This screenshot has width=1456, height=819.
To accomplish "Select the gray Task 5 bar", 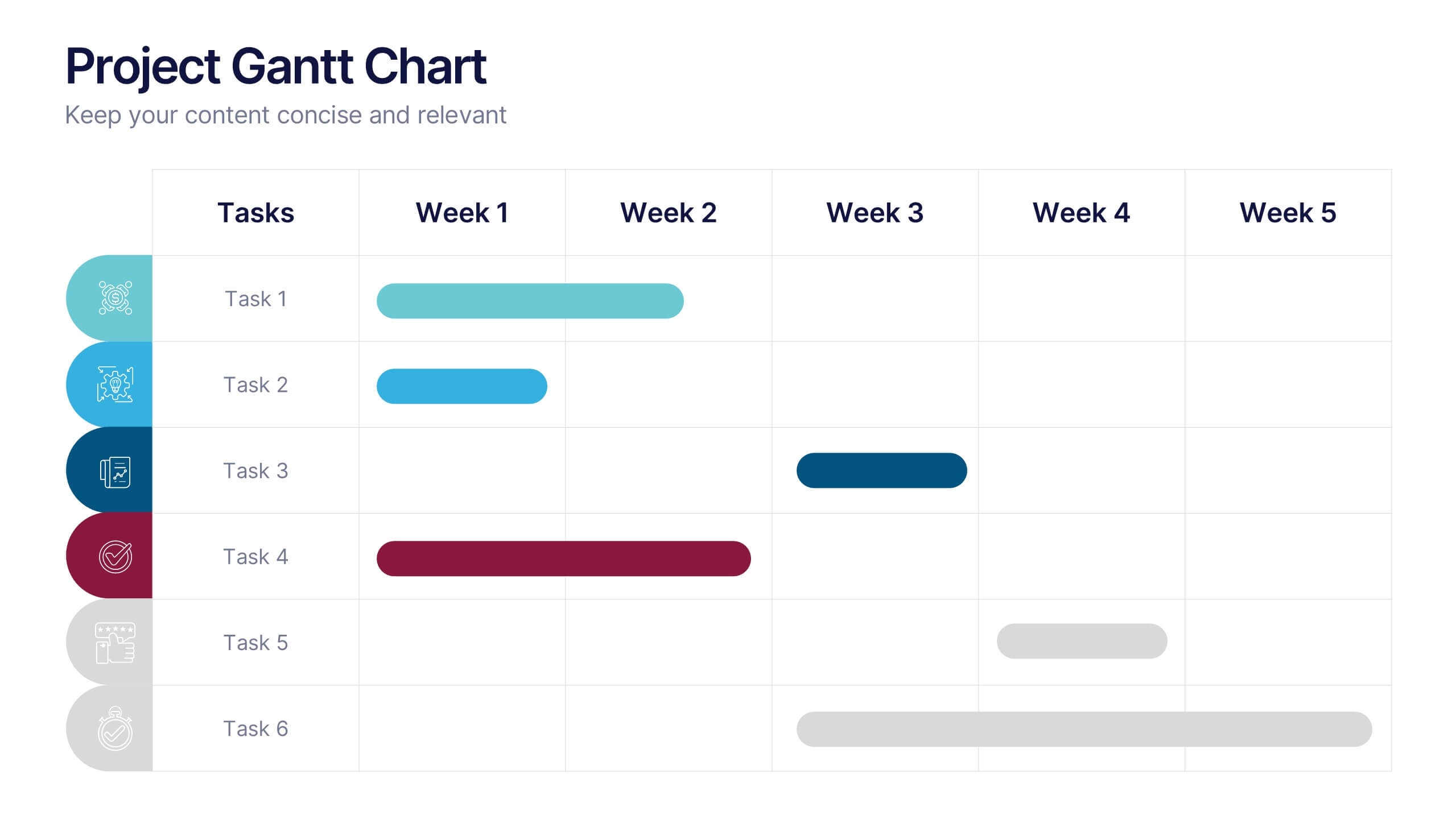I will pos(1082,641).
